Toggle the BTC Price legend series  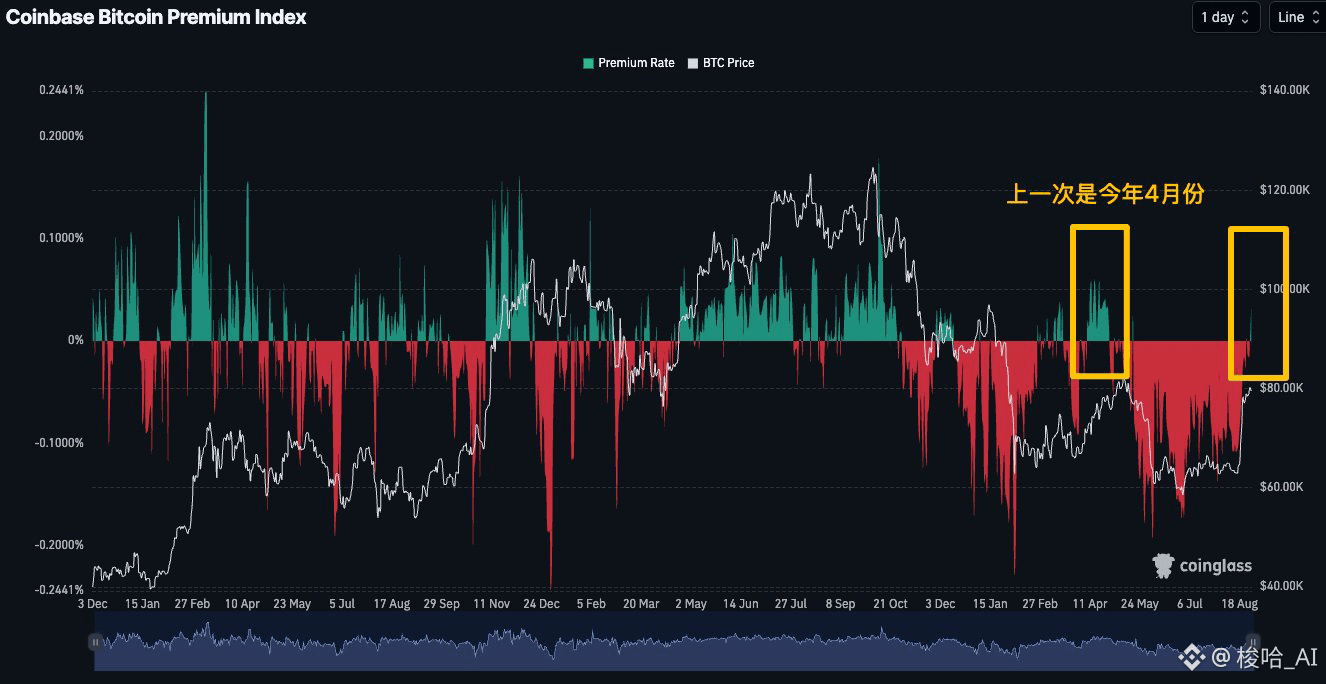pyautogui.click(x=721, y=63)
